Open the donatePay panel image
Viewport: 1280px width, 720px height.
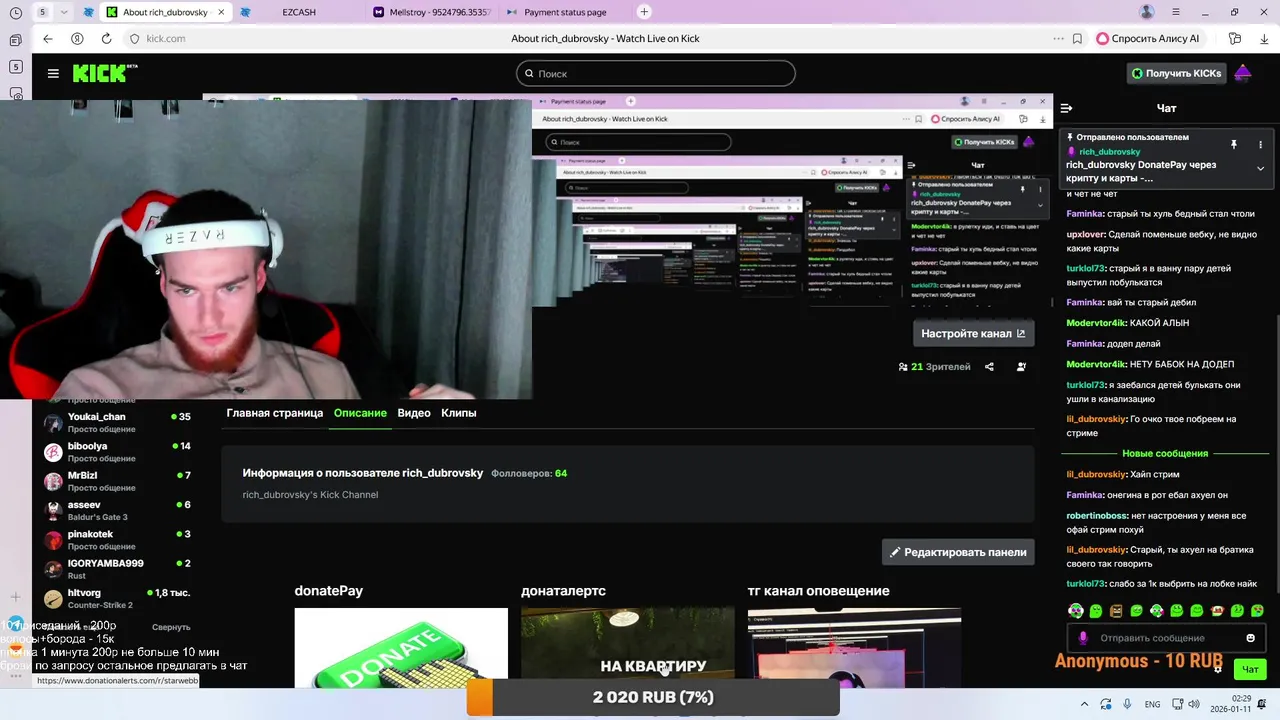pos(401,648)
